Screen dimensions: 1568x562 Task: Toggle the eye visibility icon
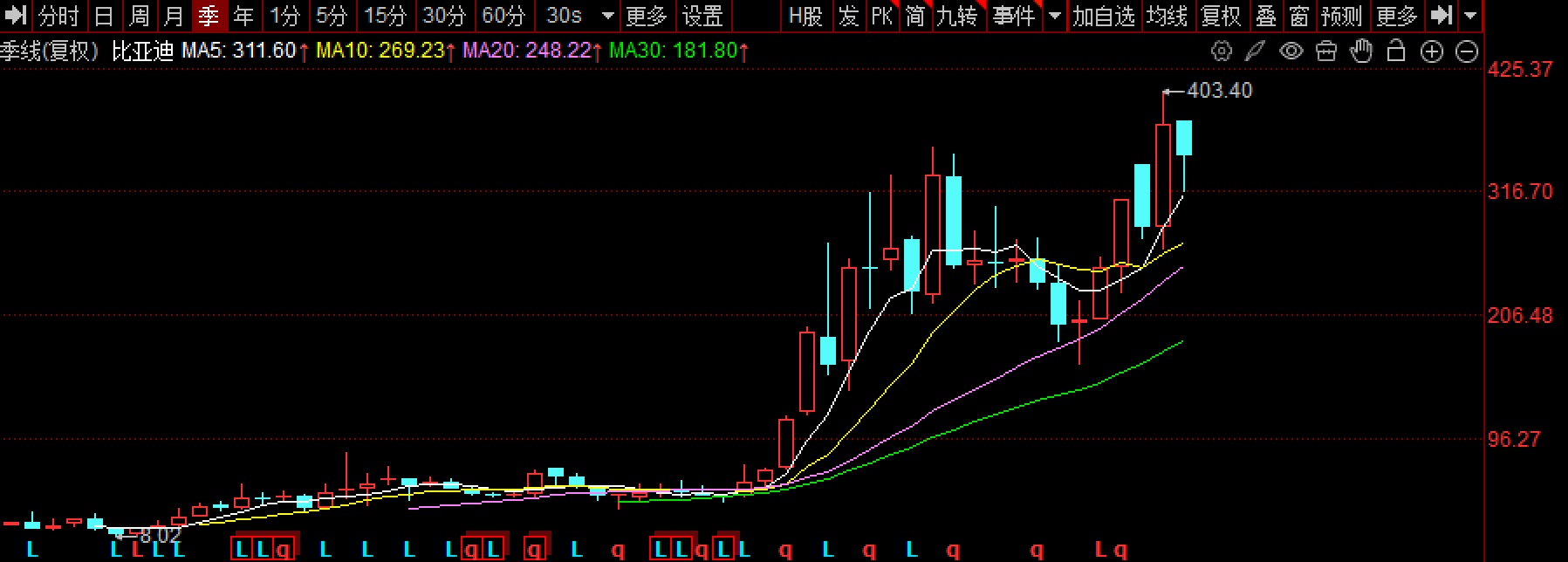1291,51
